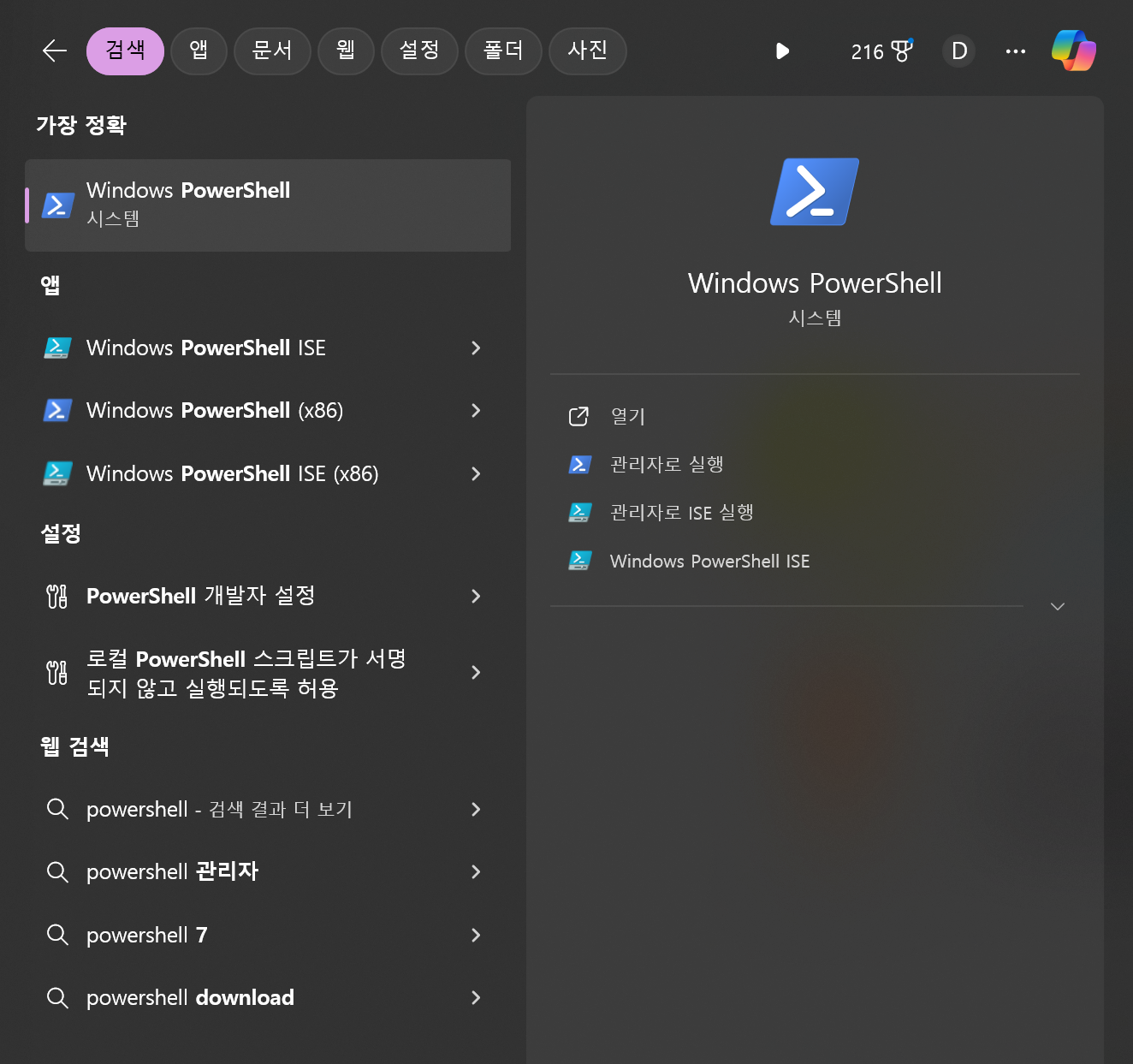The width and height of the screenshot is (1133, 1064).
Task: Expand Windows PowerShell ISE (x86) result chevron
Action: point(476,473)
